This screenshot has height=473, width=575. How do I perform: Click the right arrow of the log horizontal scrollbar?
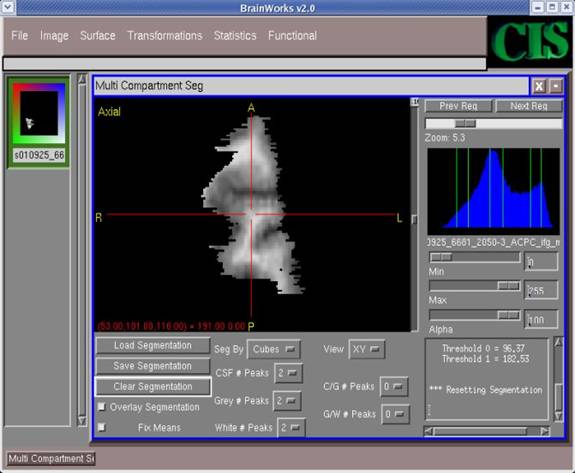[545, 432]
